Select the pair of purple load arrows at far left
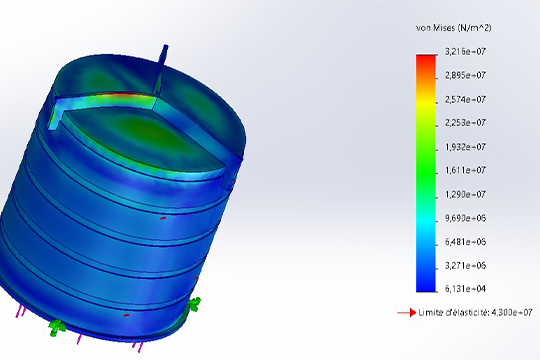Image resolution: width=540 pixels, height=360 pixels. click(x=21, y=311)
